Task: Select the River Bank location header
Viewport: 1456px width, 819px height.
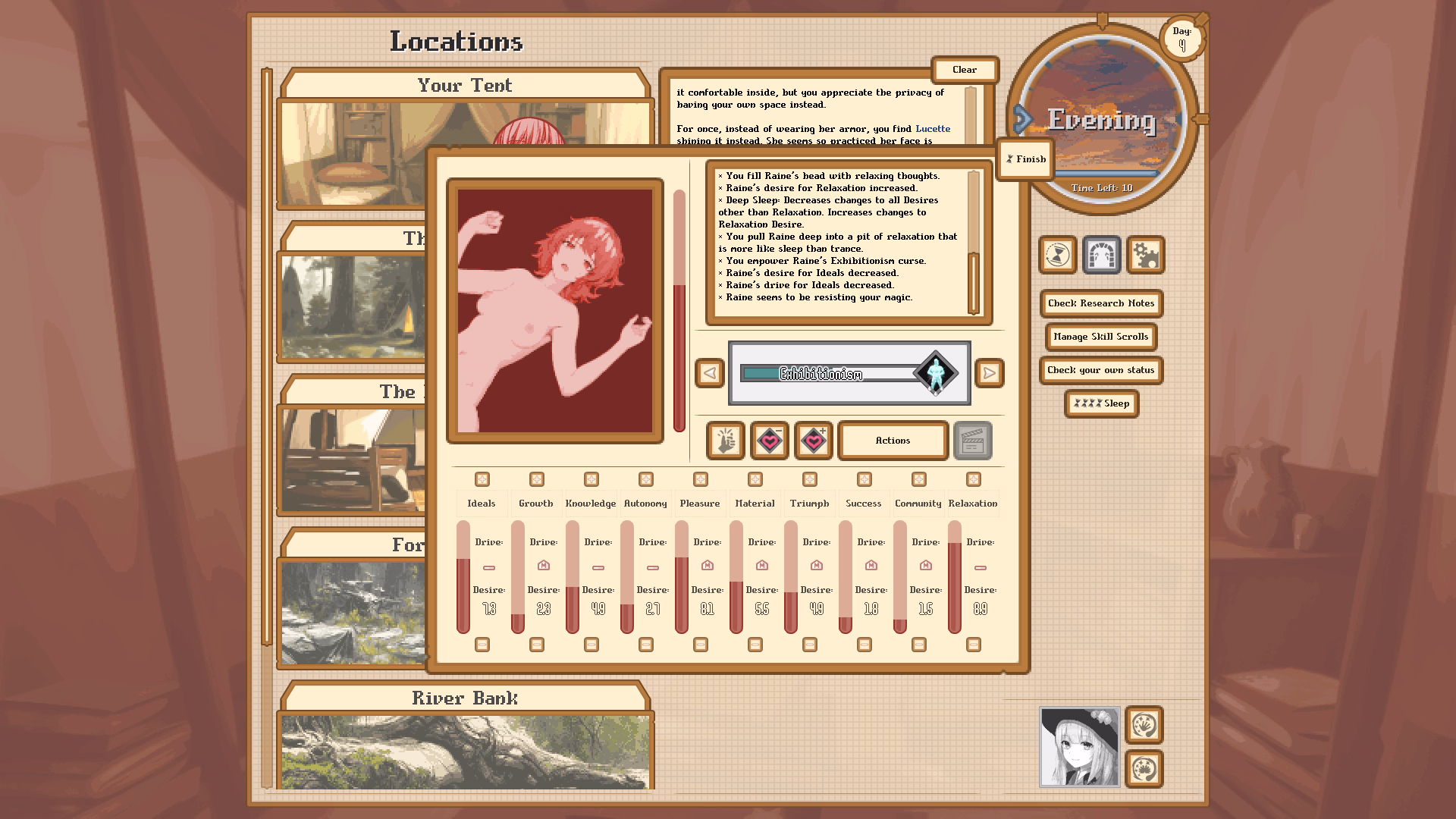Action: point(464,698)
